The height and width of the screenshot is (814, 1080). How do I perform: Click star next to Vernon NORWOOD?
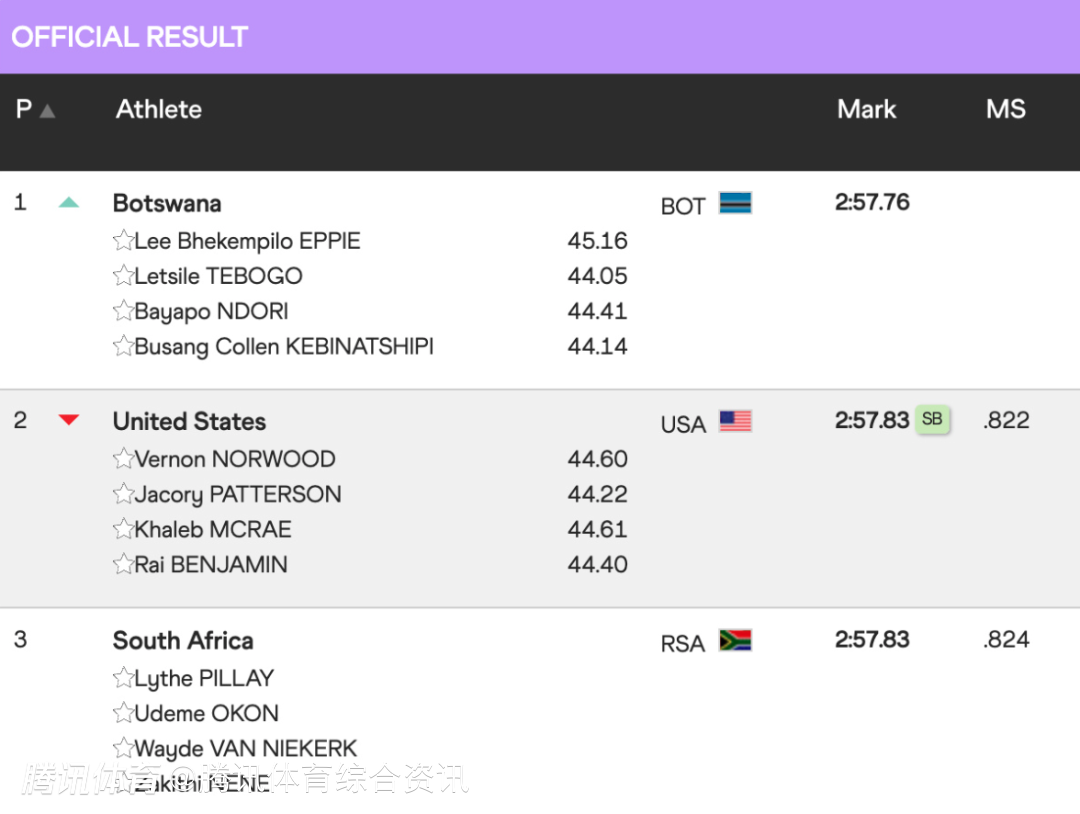[x=123, y=459]
